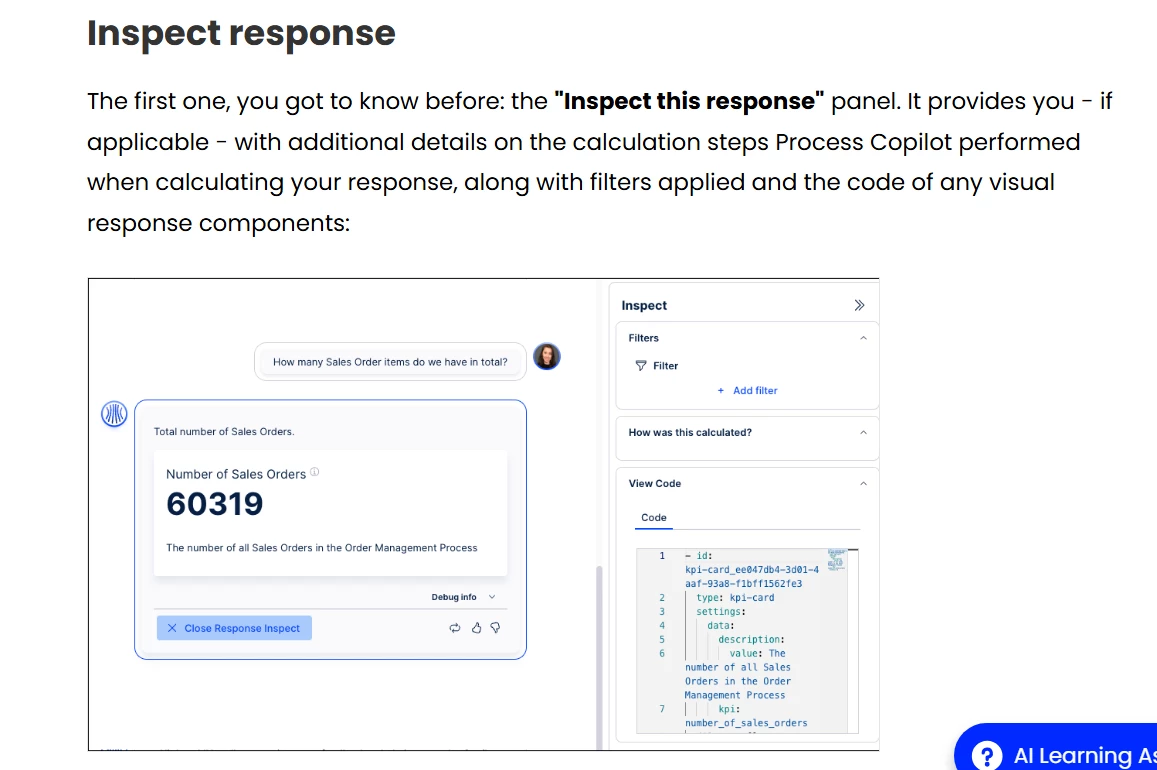Click the code editor minimap thumbnail
The image size is (1157, 770).
coord(837,559)
